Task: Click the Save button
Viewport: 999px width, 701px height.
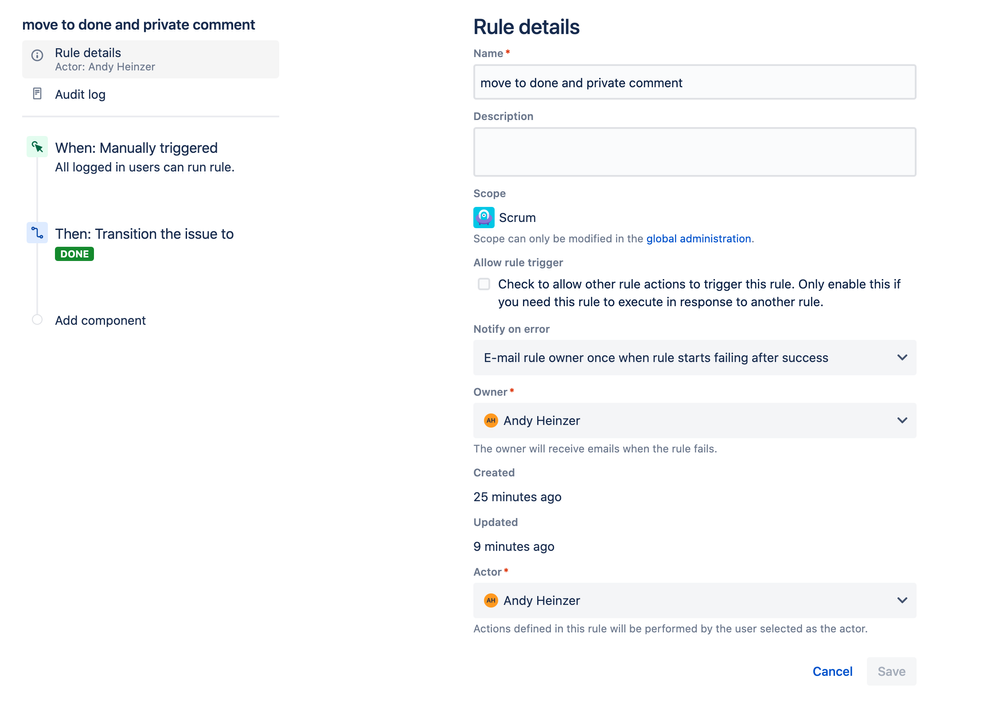Action: click(891, 672)
